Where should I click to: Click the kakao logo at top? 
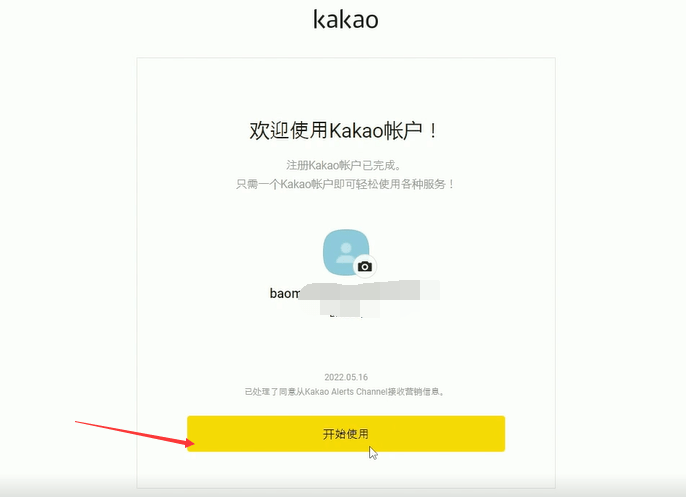346,20
